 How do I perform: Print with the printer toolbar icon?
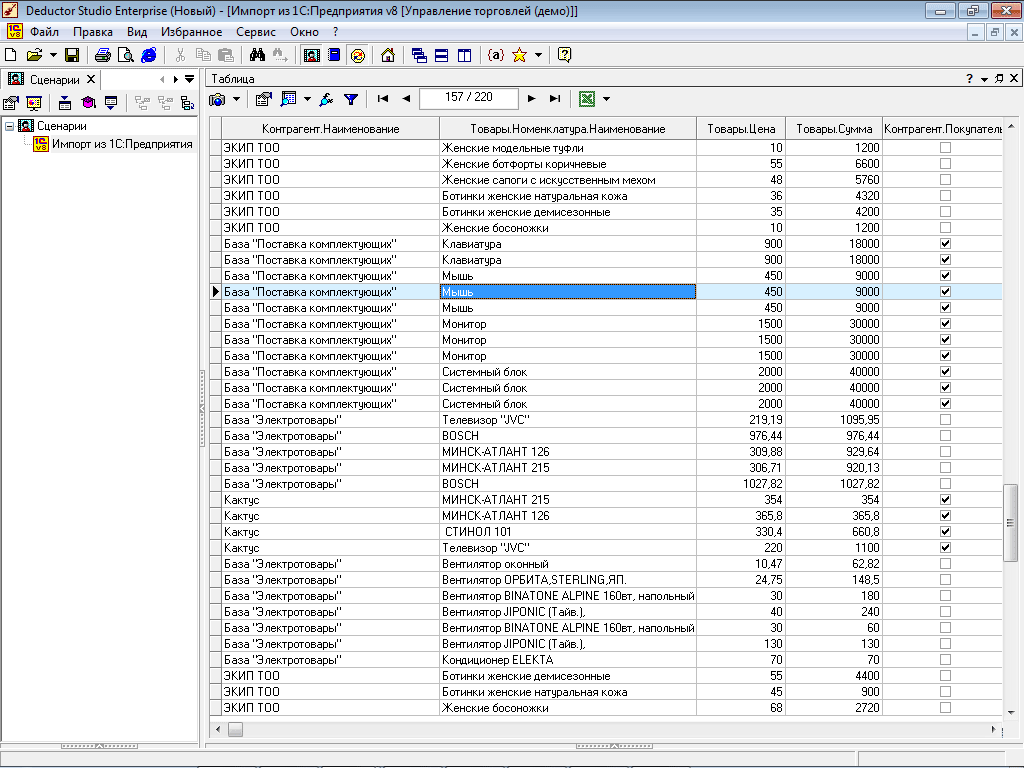pos(103,55)
